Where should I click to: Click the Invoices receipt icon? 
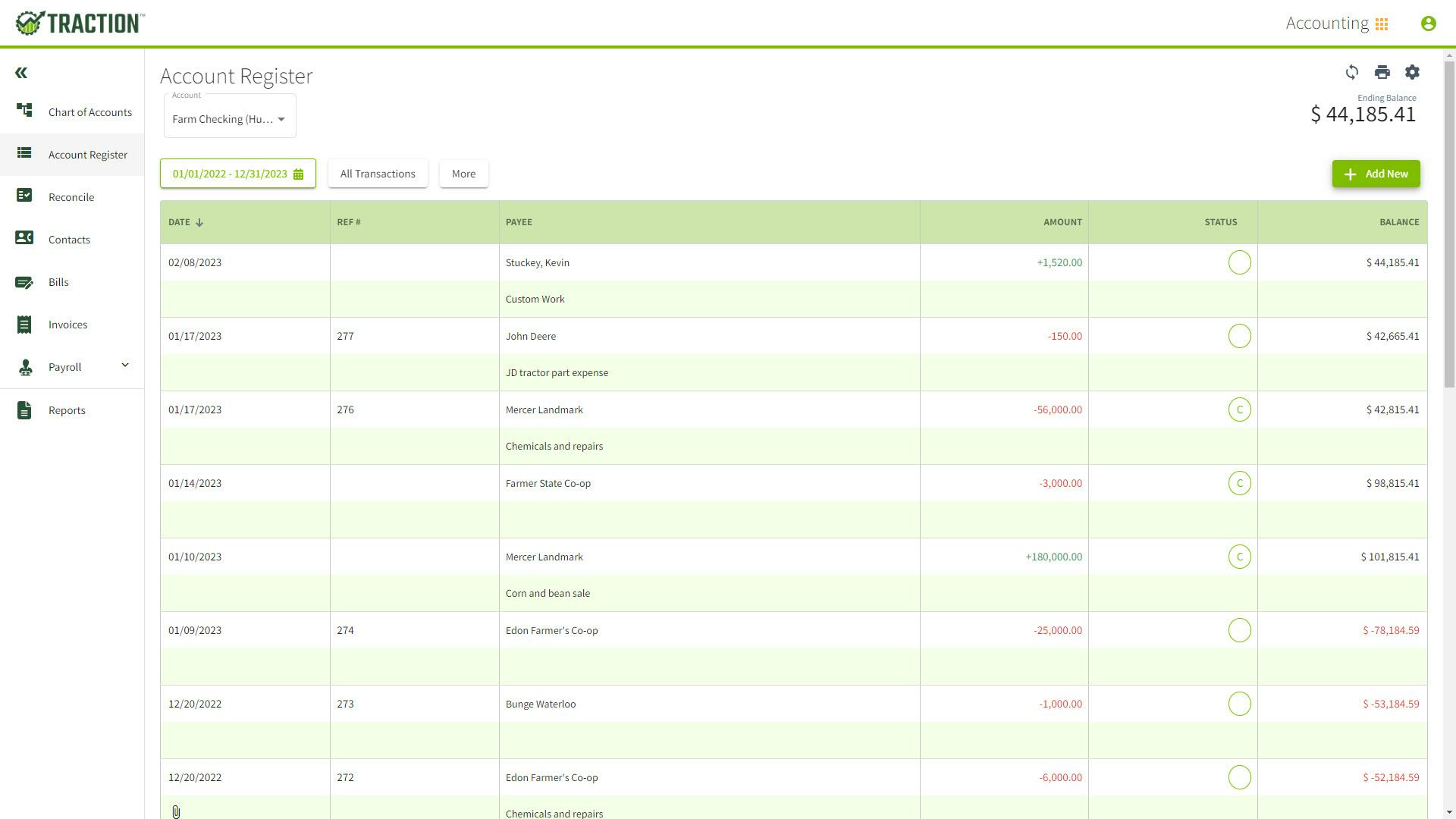click(x=24, y=325)
